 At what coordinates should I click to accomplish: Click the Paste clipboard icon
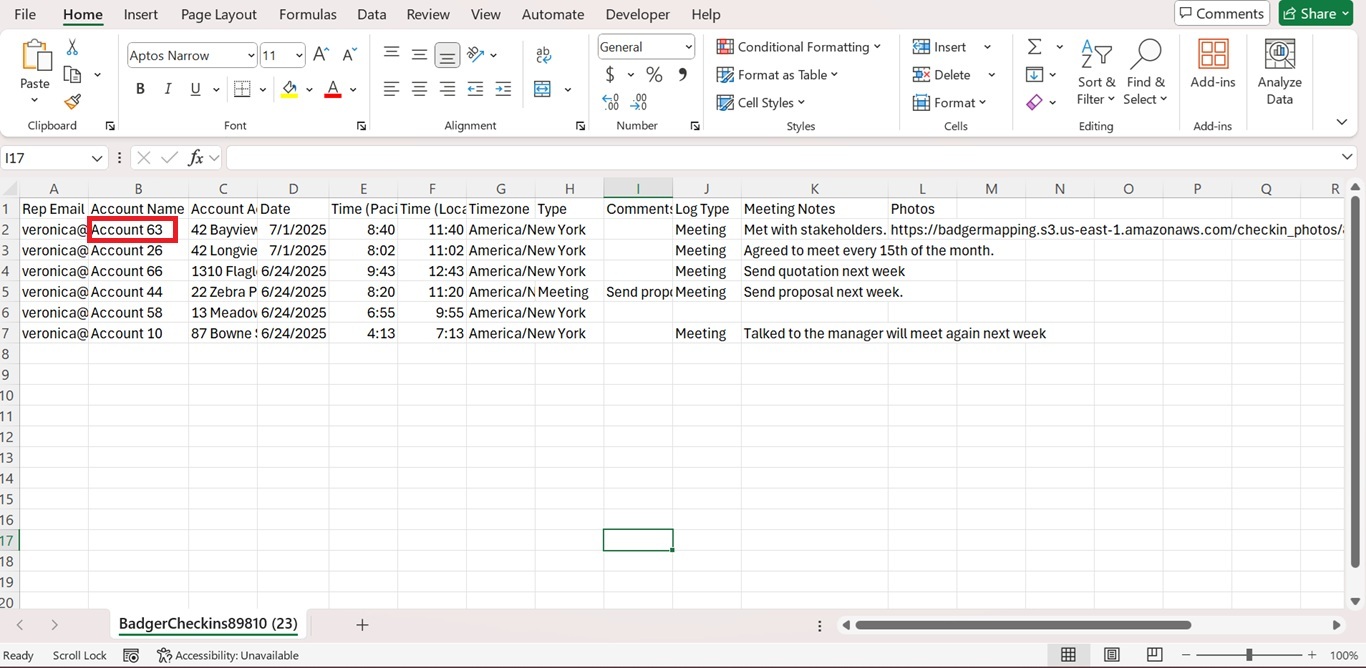(x=35, y=56)
